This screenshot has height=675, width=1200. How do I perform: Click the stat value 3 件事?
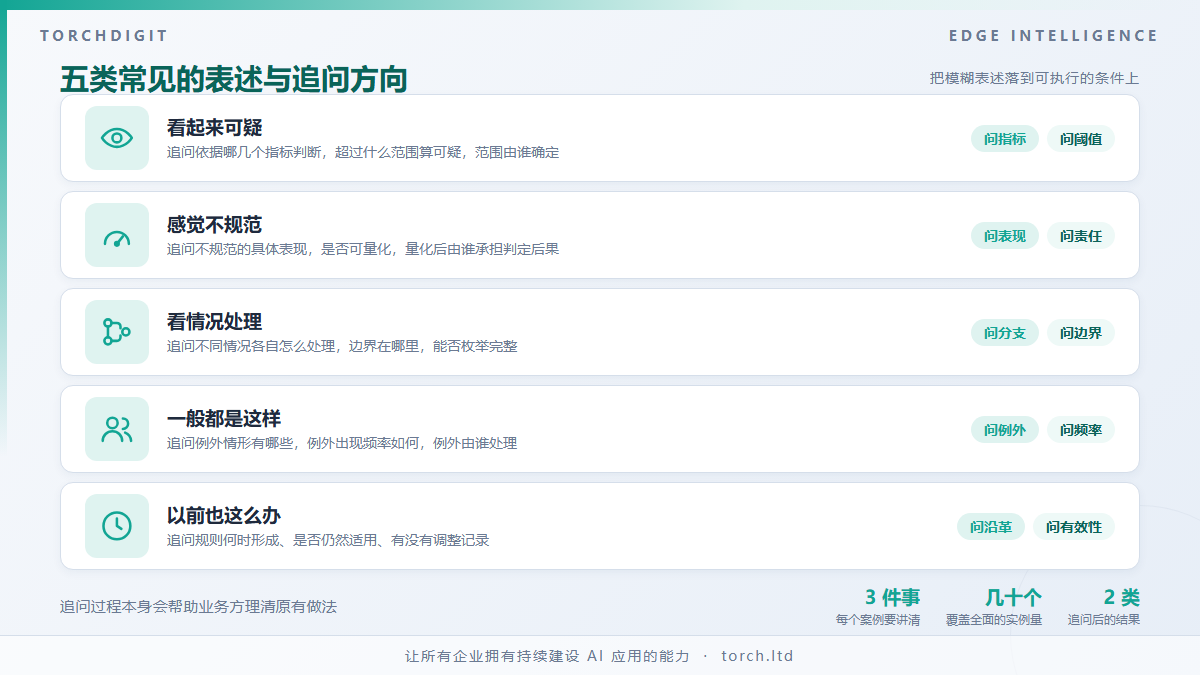click(x=893, y=597)
